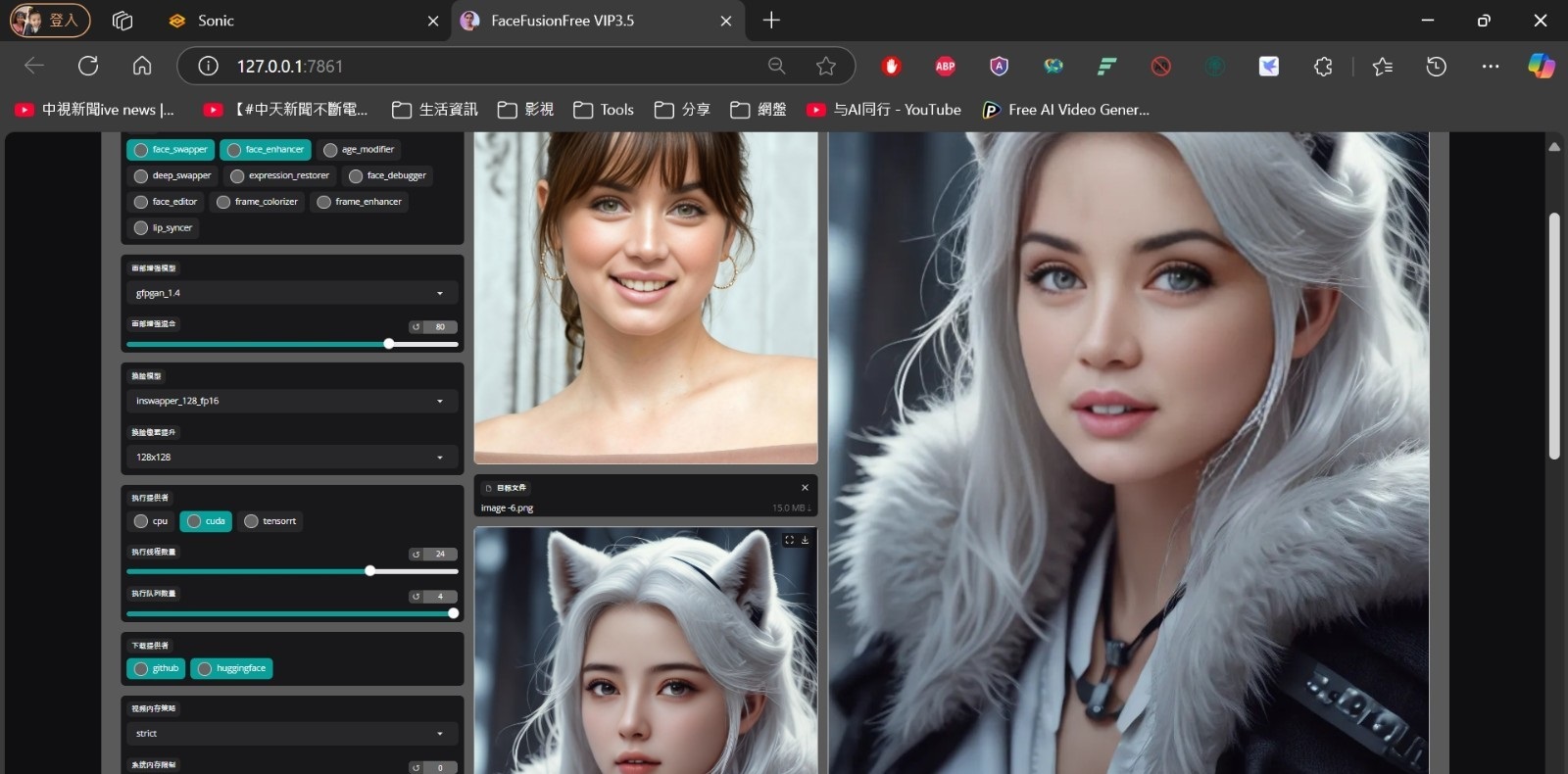Reset the face enhancer blend value 80
Screen dimensions: 1568x774
416,327
